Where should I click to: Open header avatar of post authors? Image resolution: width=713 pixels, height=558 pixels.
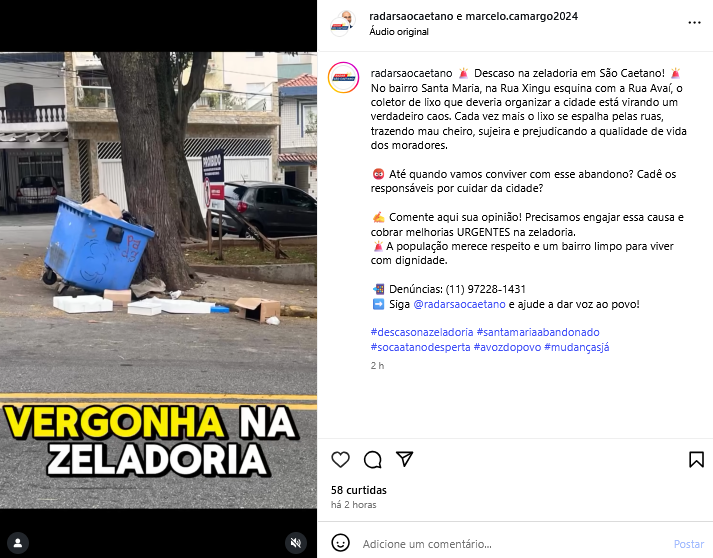pyautogui.click(x=342, y=24)
